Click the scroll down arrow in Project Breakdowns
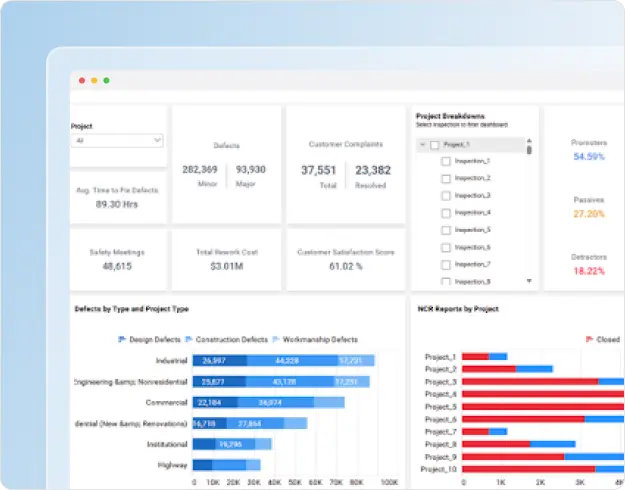 pyautogui.click(x=529, y=281)
